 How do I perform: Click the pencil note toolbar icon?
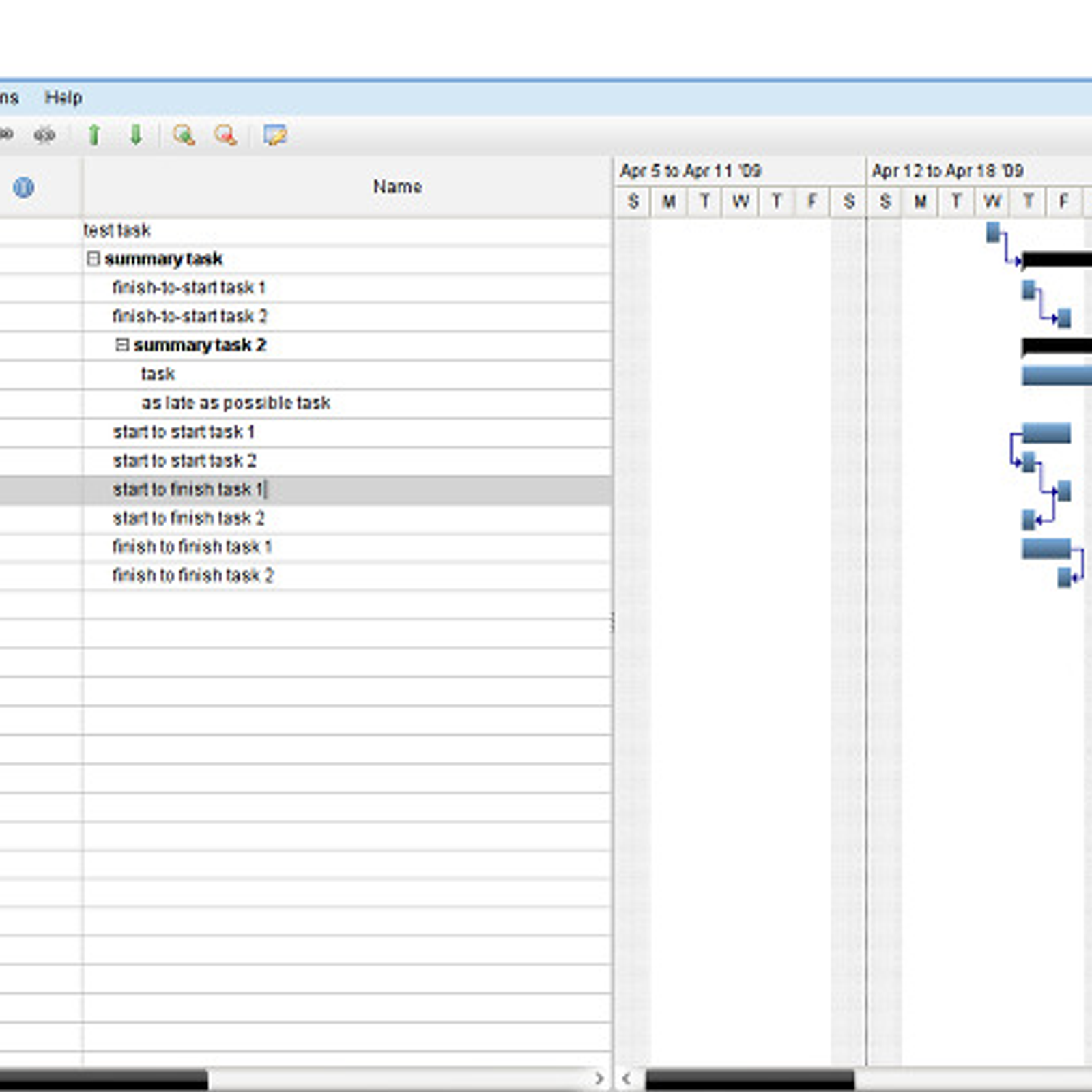[275, 135]
